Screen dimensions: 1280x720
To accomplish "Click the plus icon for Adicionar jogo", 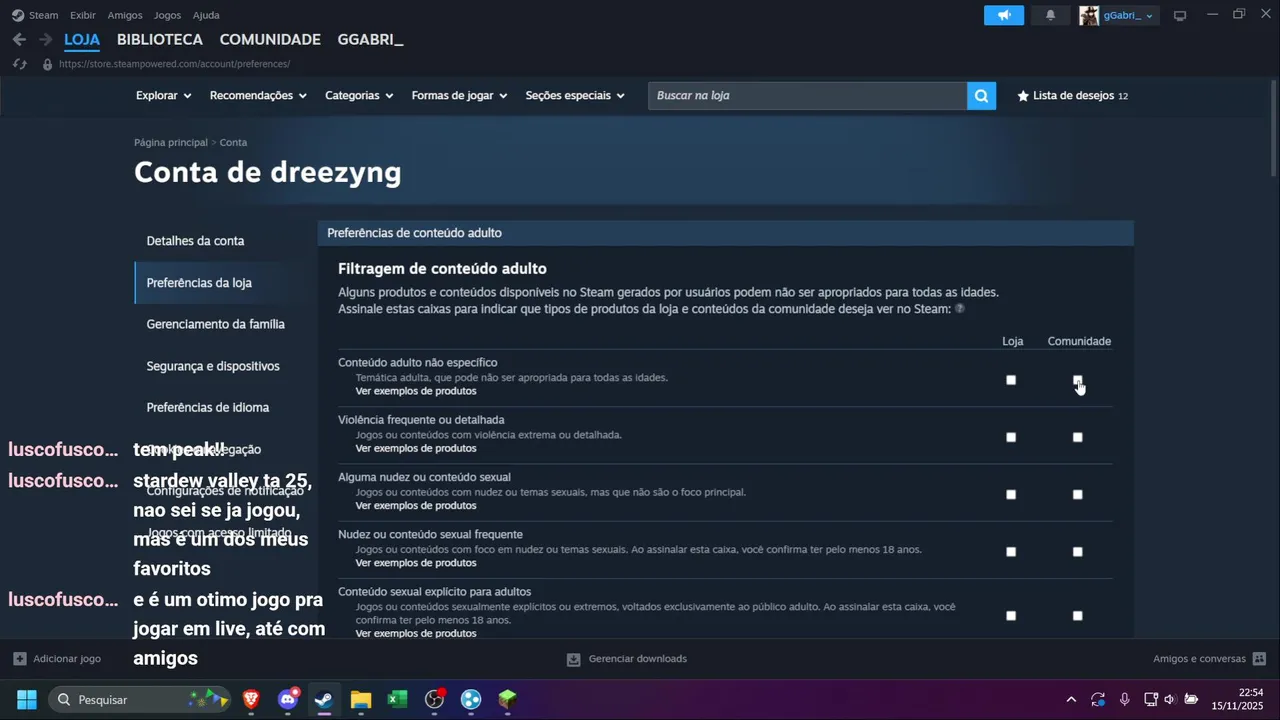I will coord(19,659).
